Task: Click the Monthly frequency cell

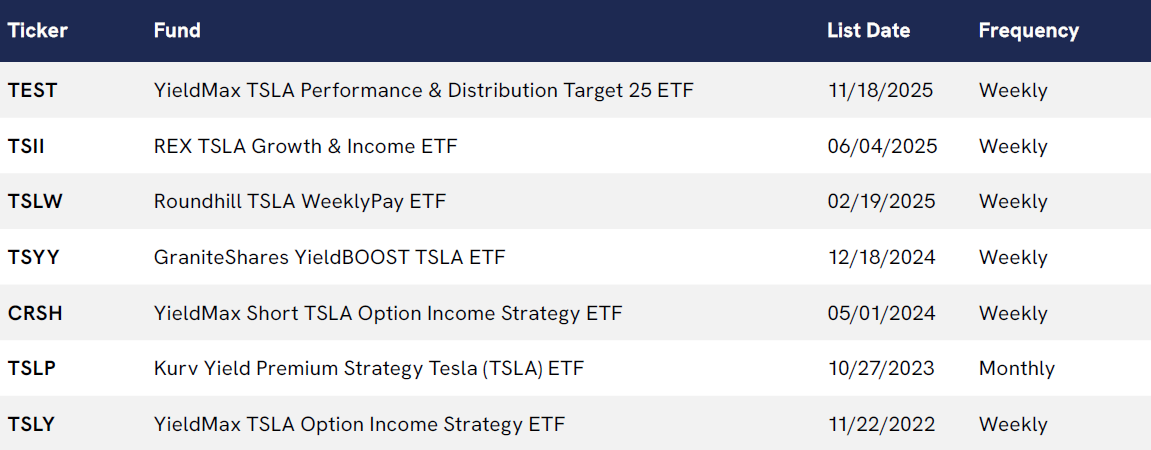Action: pos(1016,368)
